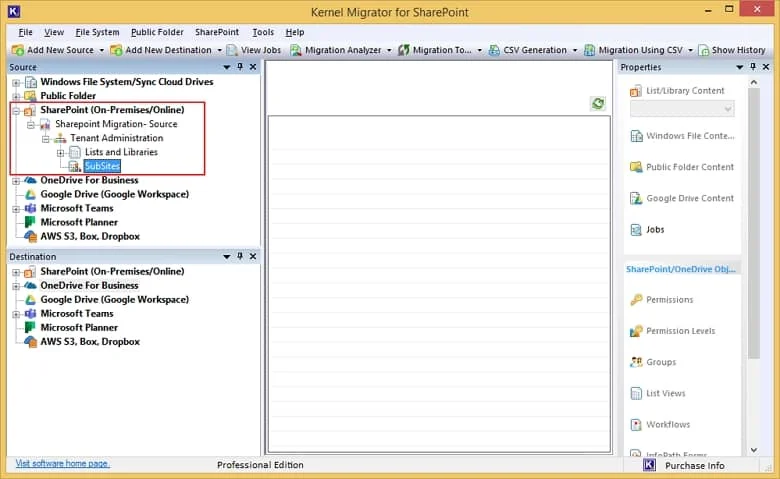Expand OneDrive For Business in Destination
Viewport: 780px width, 479px height.
pyautogui.click(x=16, y=286)
